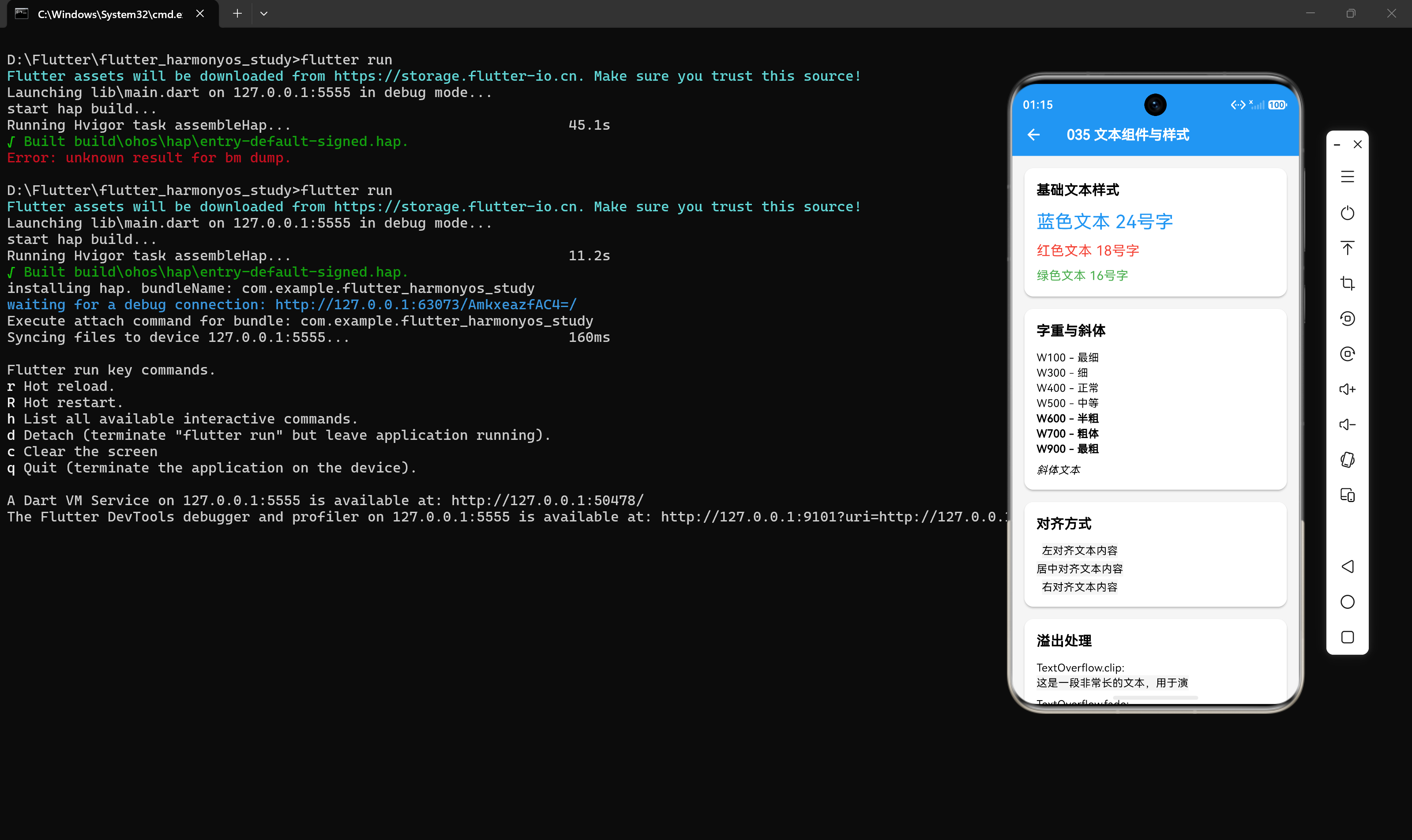The image size is (1412, 840).
Task: Click the 'TextOverflow.clip:' label
Action: click(1080, 668)
